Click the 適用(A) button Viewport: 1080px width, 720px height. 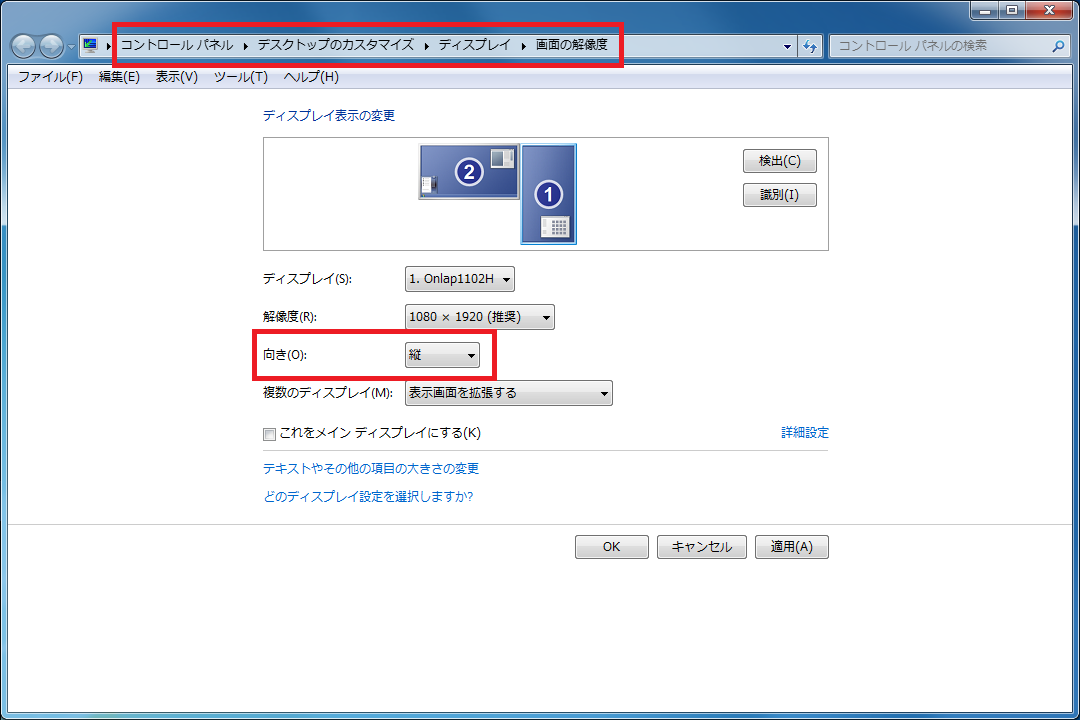pyautogui.click(x=791, y=547)
